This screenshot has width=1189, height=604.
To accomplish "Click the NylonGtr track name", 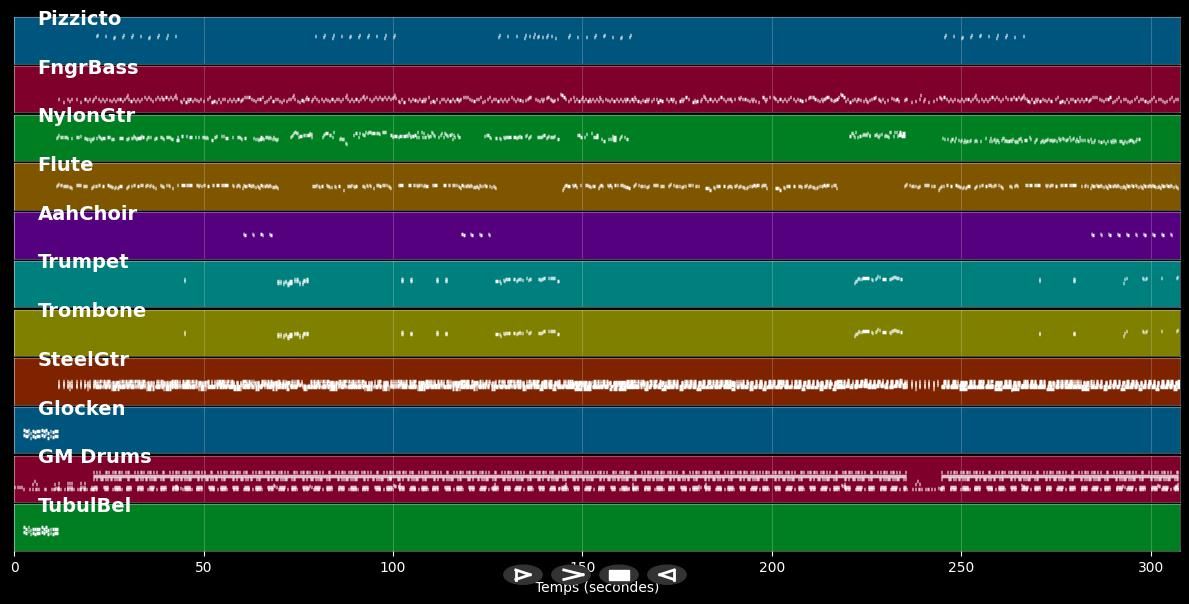I will (86, 116).
